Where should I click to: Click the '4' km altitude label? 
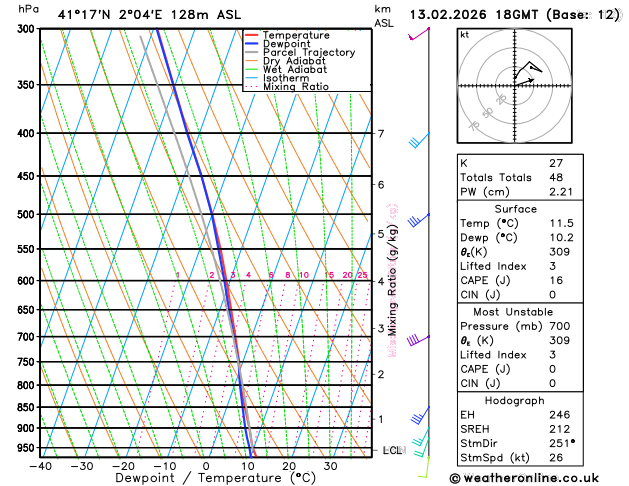[381, 281]
